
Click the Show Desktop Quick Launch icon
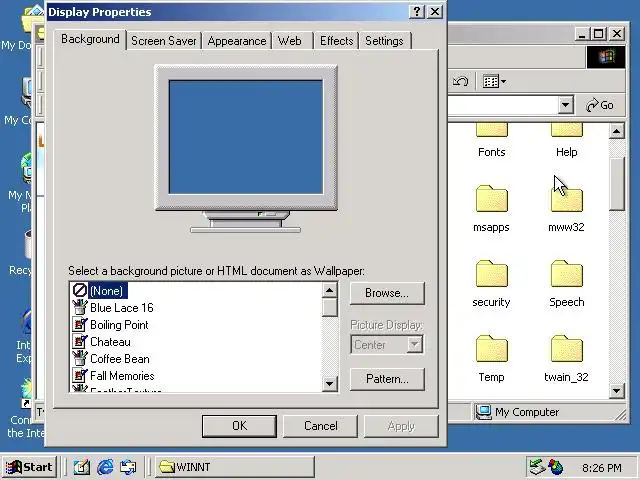click(82, 467)
